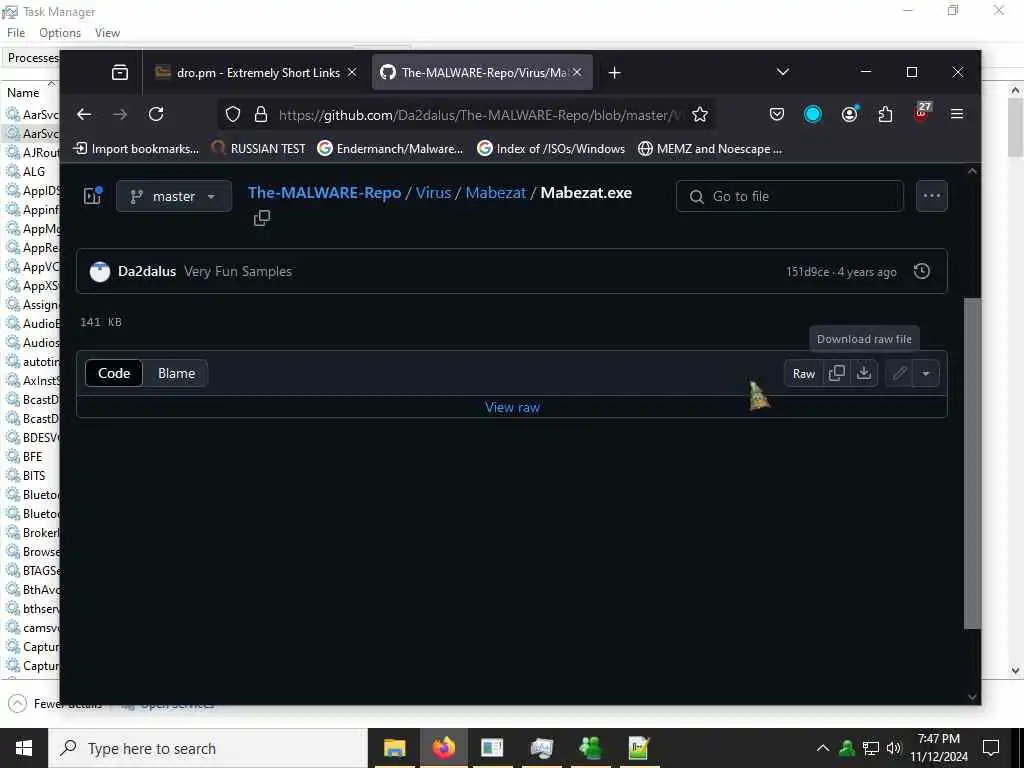Open Firefox hamburger menu
The height and width of the screenshot is (768, 1024).
[x=957, y=114]
